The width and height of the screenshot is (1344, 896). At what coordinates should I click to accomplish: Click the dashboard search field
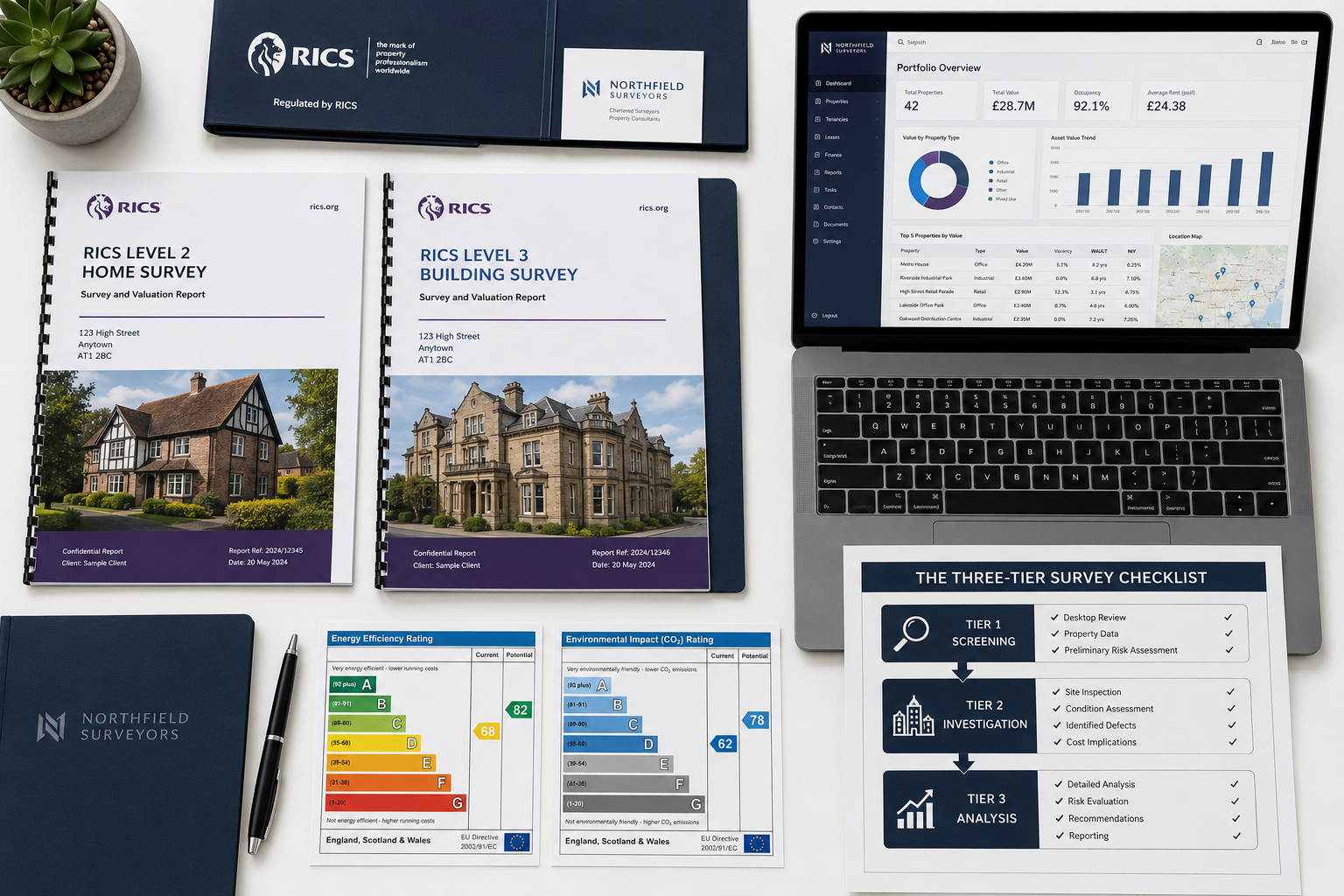point(1067,42)
